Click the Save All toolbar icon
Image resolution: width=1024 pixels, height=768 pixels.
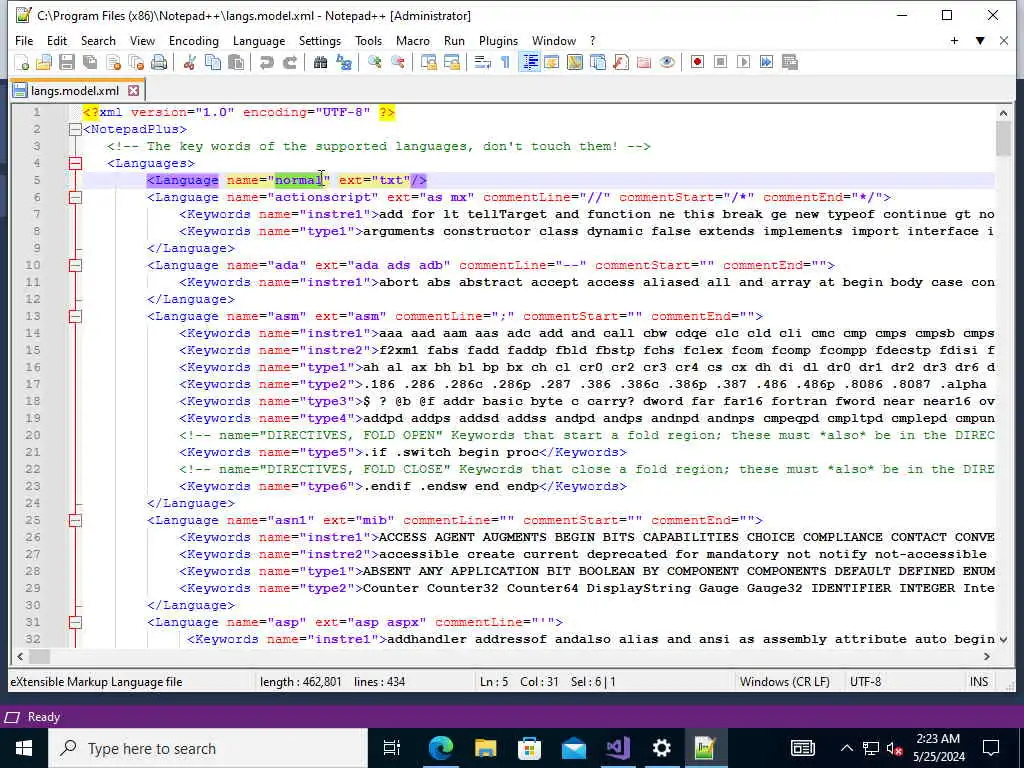click(x=90, y=62)
